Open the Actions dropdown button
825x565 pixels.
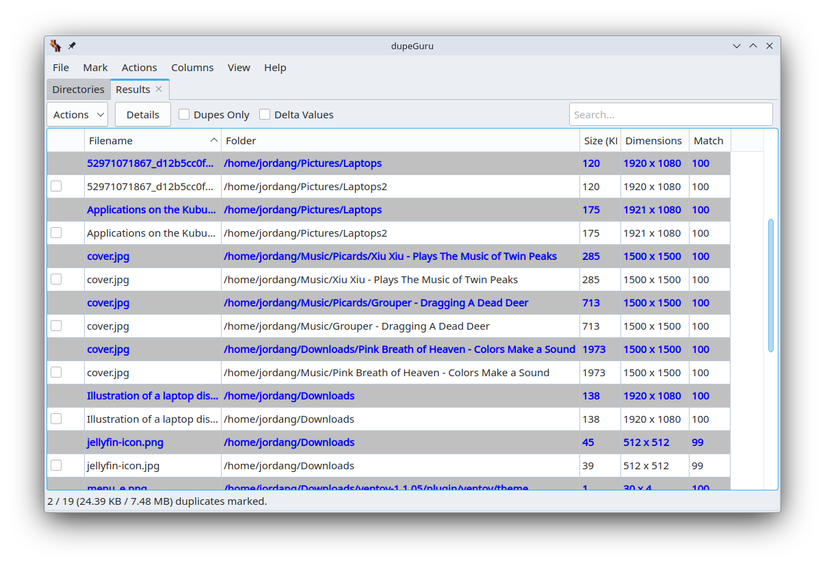(x=77, y=115)
